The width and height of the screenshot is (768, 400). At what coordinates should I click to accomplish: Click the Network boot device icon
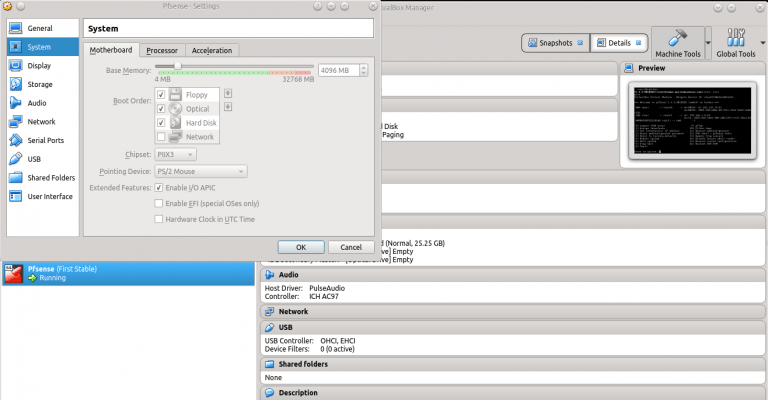point(175,137)
